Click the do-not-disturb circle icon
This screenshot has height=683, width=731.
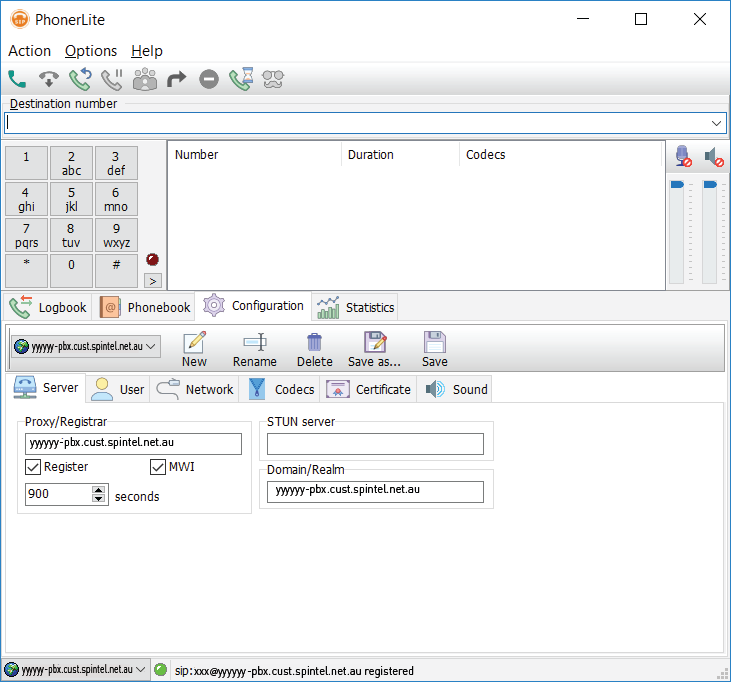[x=209, y=79]
